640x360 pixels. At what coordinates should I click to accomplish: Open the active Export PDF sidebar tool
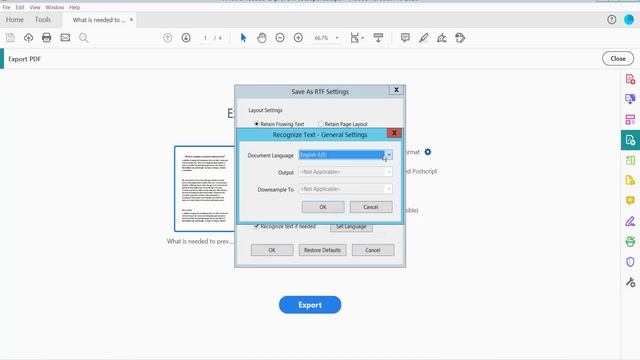click(630, 140)
